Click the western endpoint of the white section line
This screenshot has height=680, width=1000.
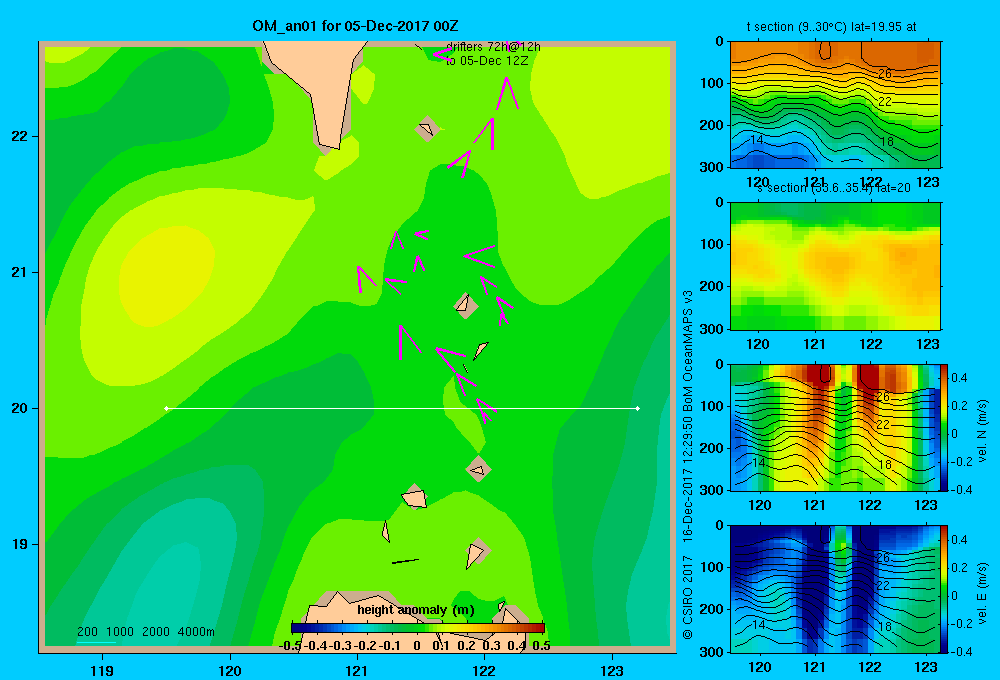click(x=166, y=408)
